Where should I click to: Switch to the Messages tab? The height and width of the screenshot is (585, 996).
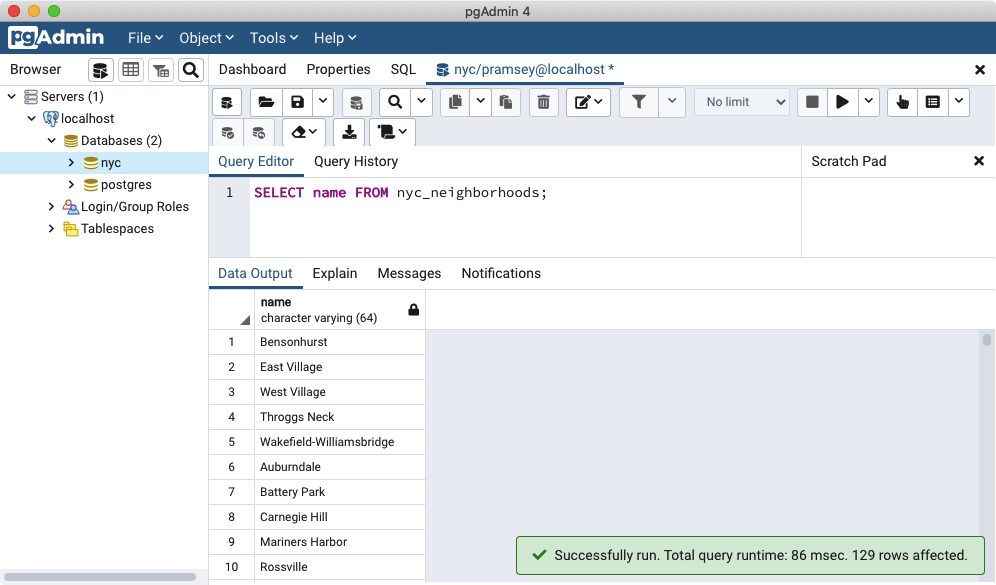coord(409,273)
